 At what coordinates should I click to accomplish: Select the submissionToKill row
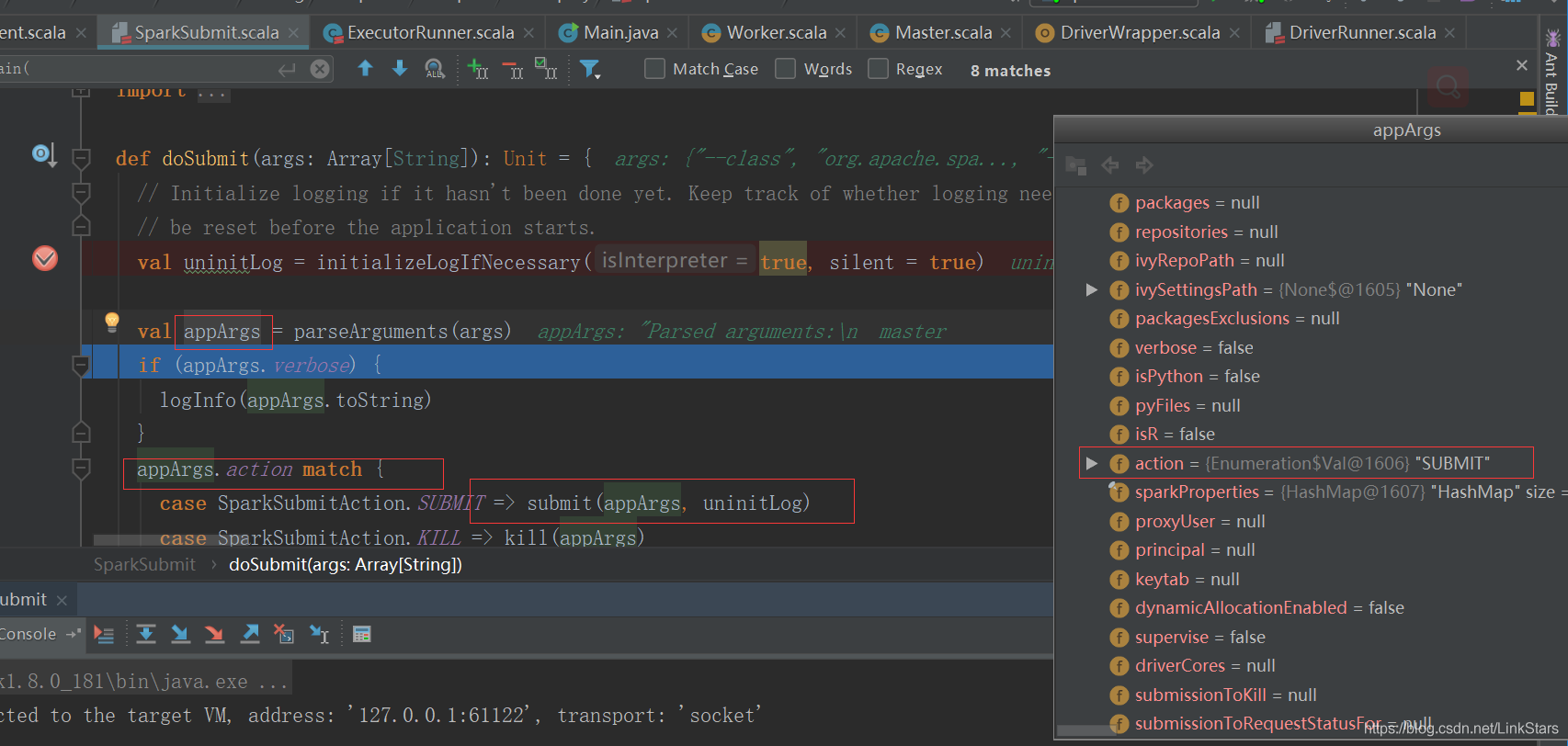tap(1312, 695)
